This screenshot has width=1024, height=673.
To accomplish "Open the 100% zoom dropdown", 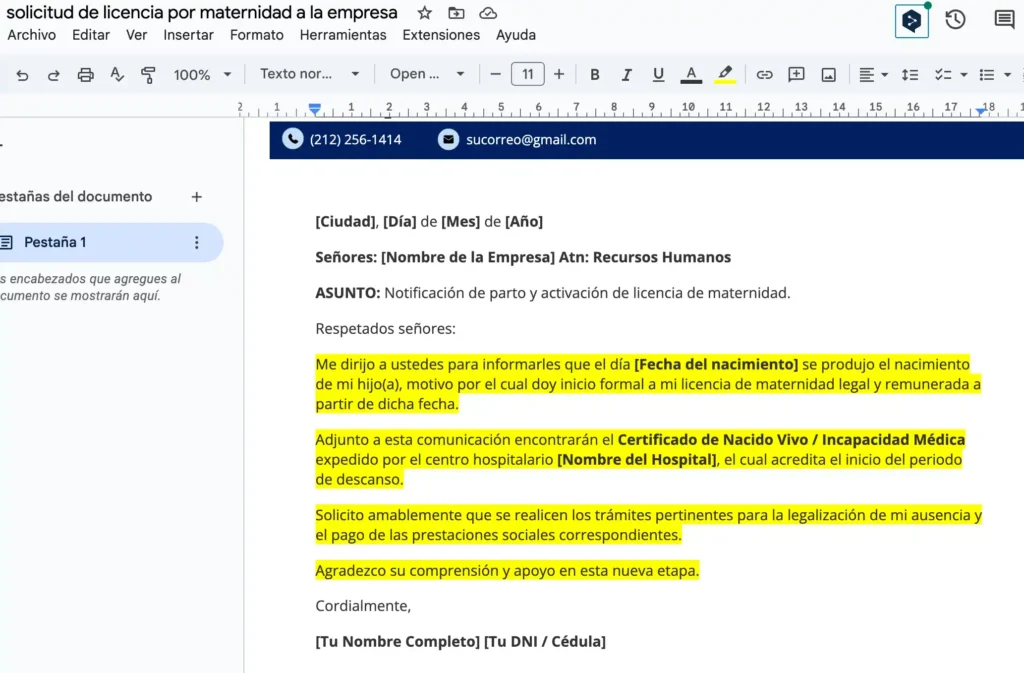I will pyautogui.click(x=202, y=75).
